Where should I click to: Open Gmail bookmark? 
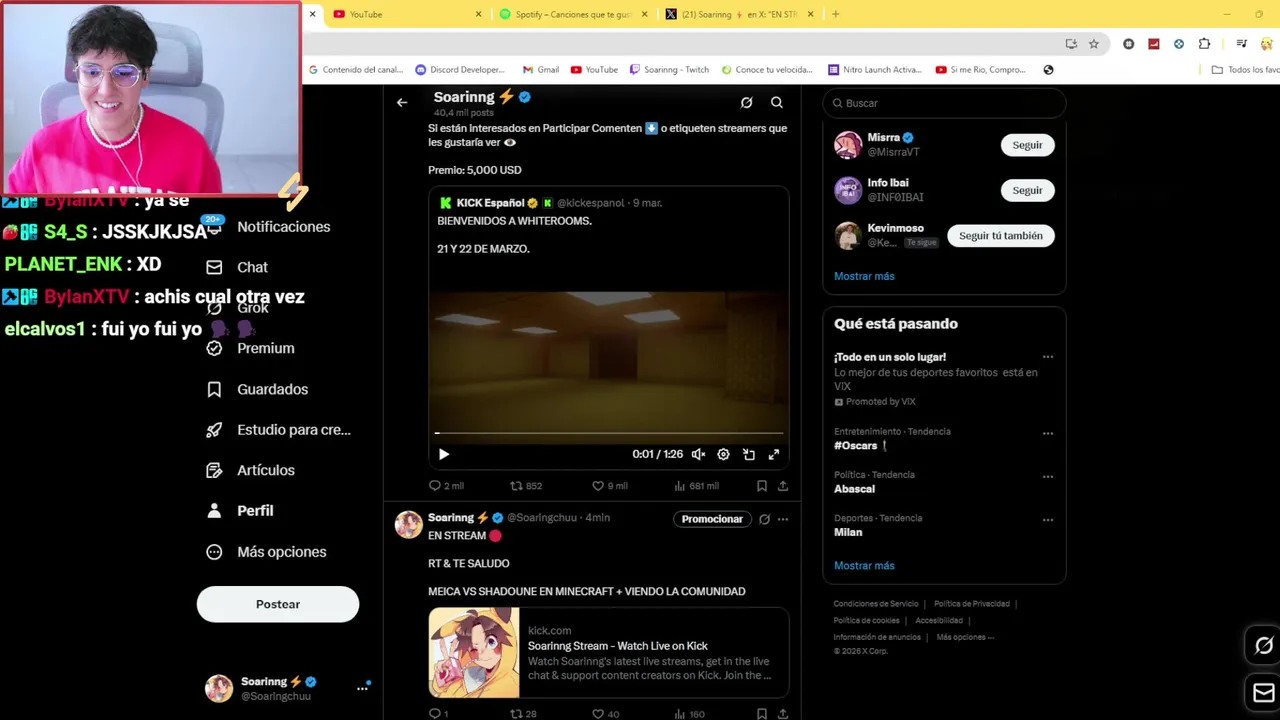coord(540,70)
